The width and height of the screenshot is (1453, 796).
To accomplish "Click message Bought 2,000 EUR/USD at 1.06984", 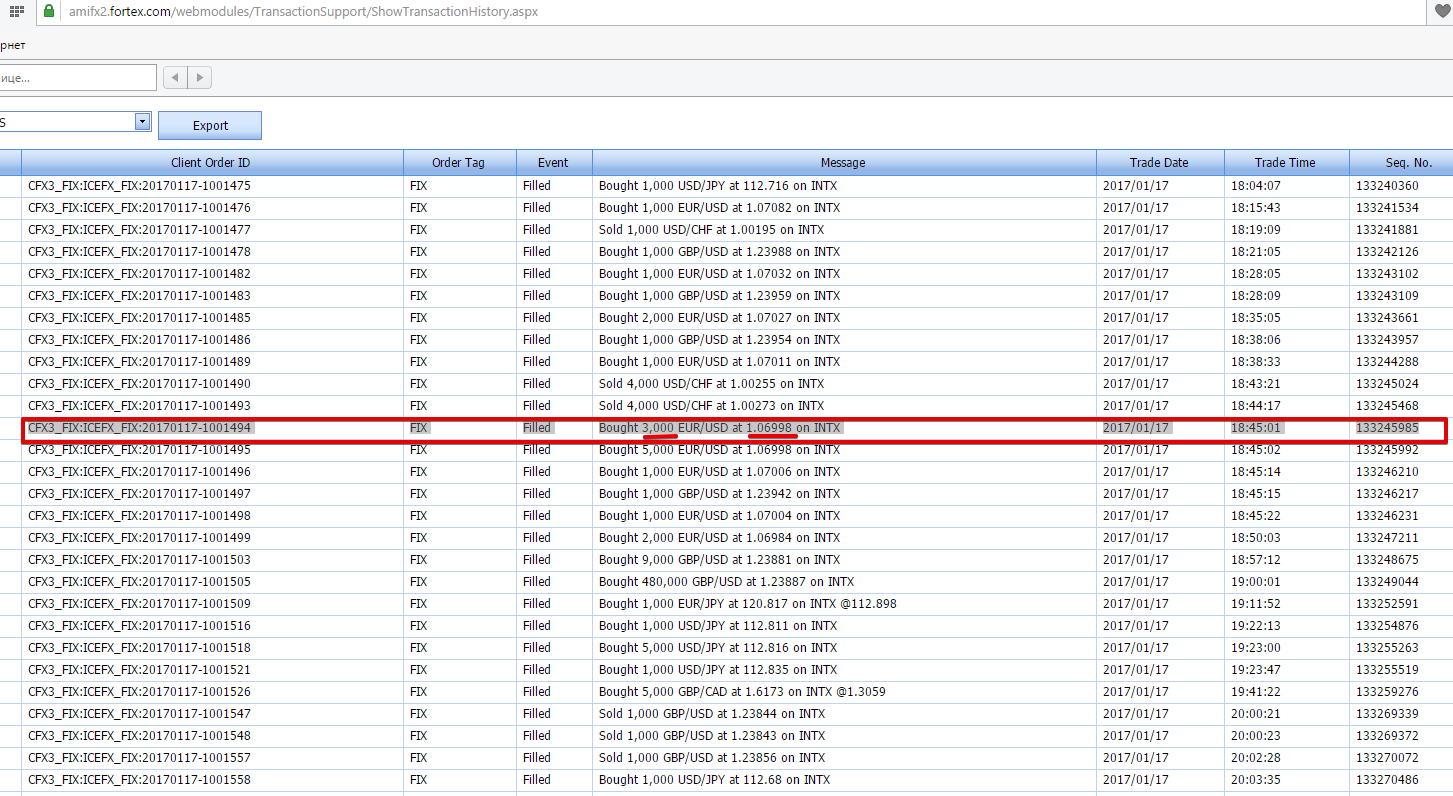I will (719, 538).
